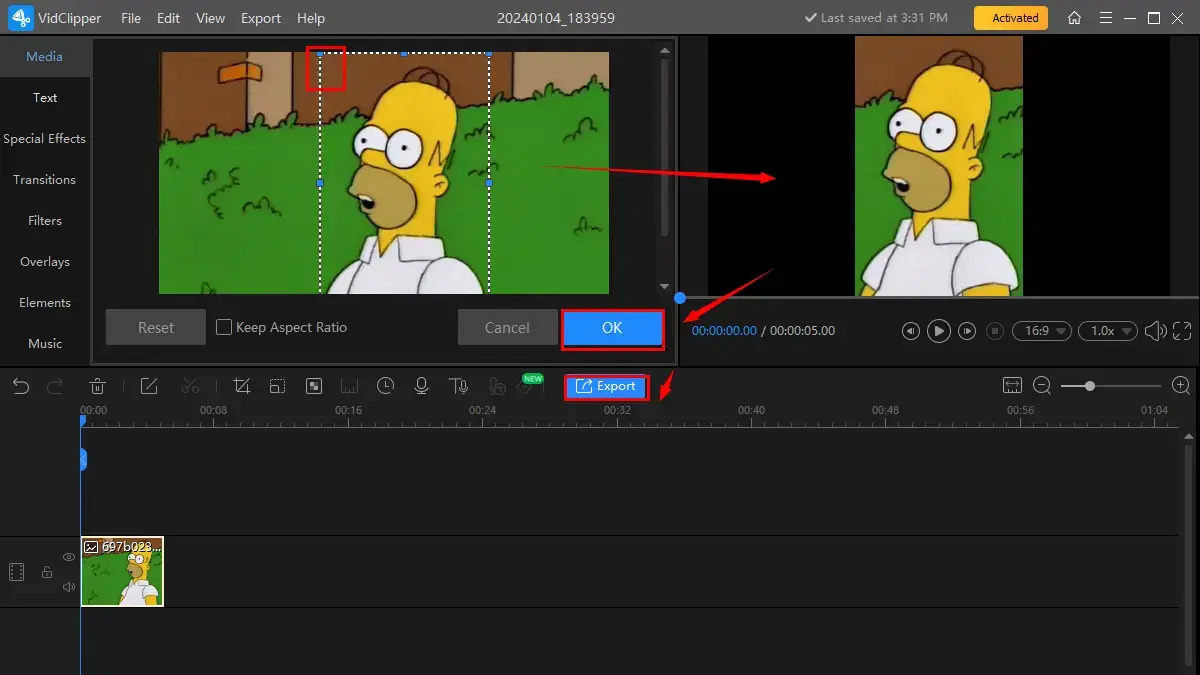This screenshot has width=1200, height=675.
Task: Open the File menu
Action: (131, 18)
